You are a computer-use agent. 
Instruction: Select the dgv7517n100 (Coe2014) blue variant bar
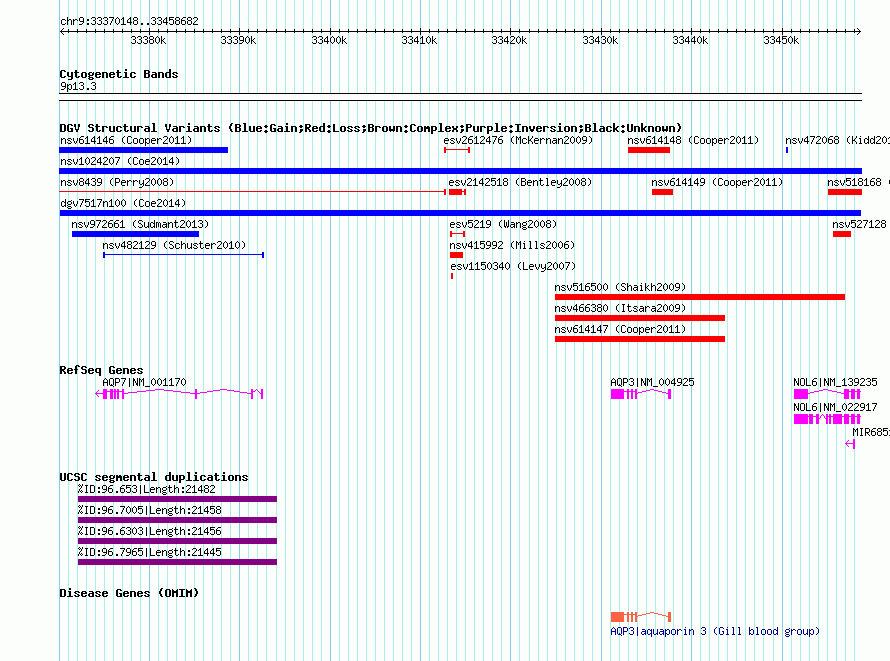(460, 213)
